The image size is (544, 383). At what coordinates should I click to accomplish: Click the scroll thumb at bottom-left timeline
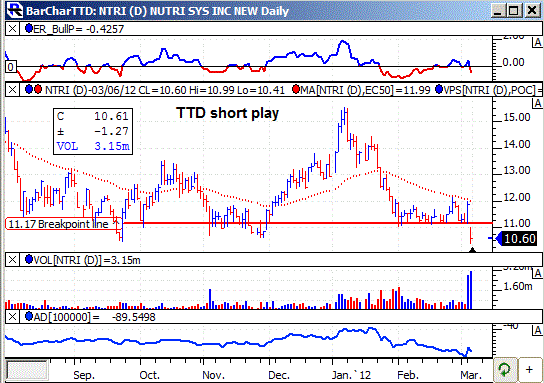pyautogui.click(x=27, y=371)
